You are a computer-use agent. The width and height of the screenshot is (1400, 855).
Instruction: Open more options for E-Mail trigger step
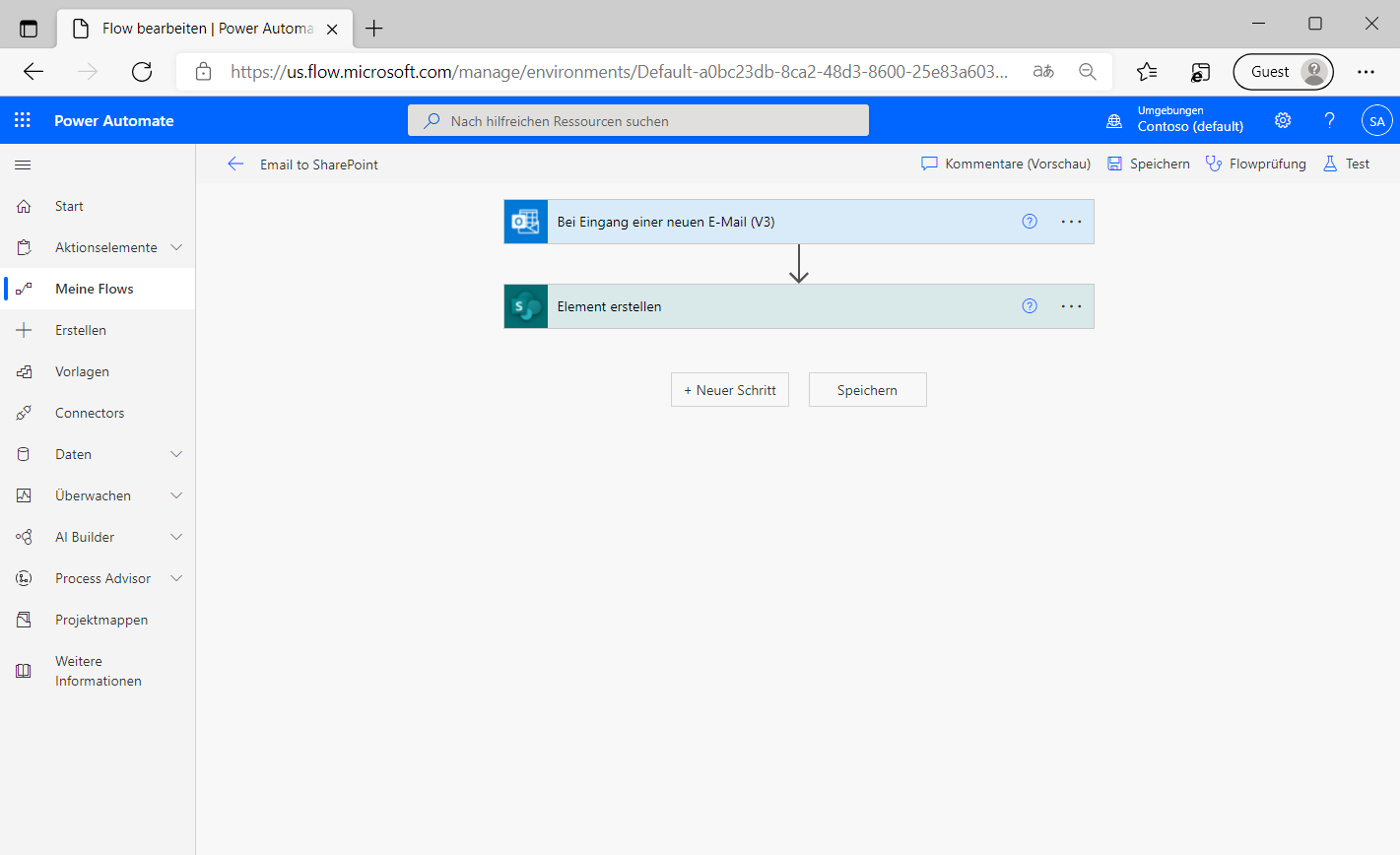tap(1072, 222)
